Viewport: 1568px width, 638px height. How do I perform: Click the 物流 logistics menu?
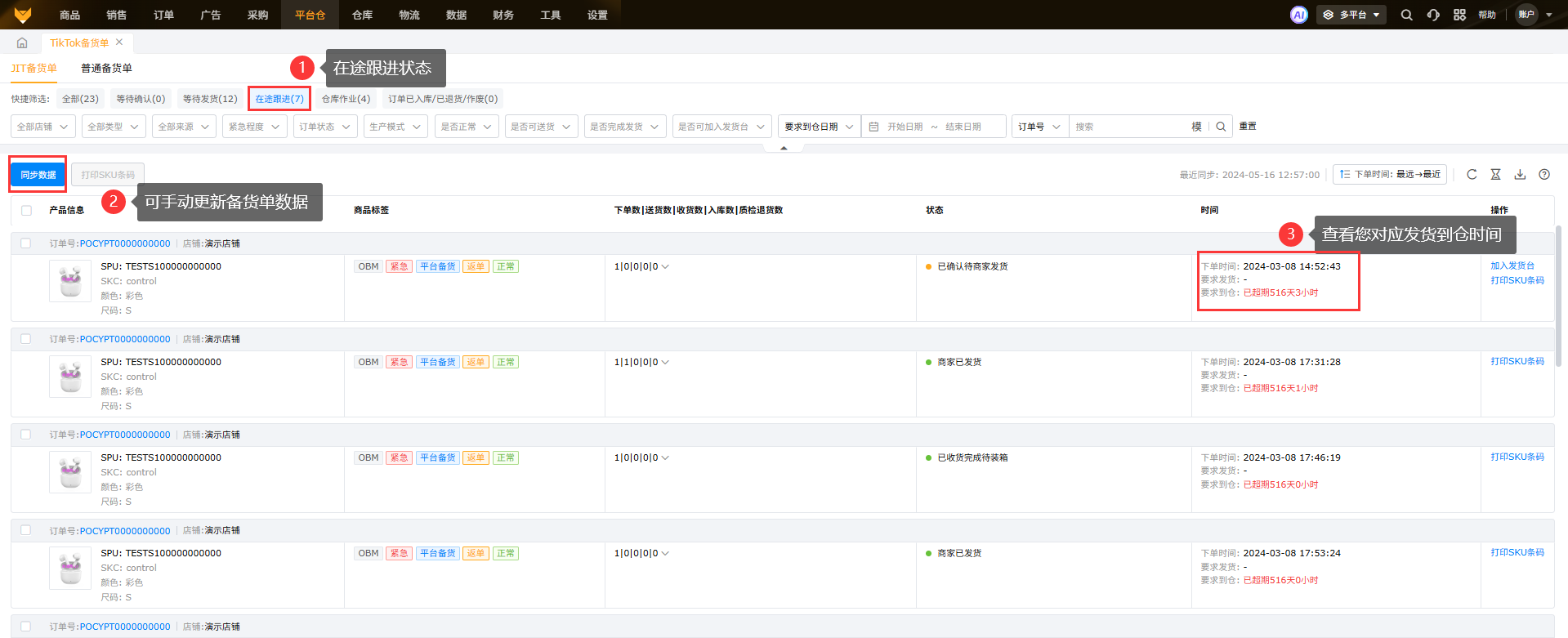coord(409,15)
